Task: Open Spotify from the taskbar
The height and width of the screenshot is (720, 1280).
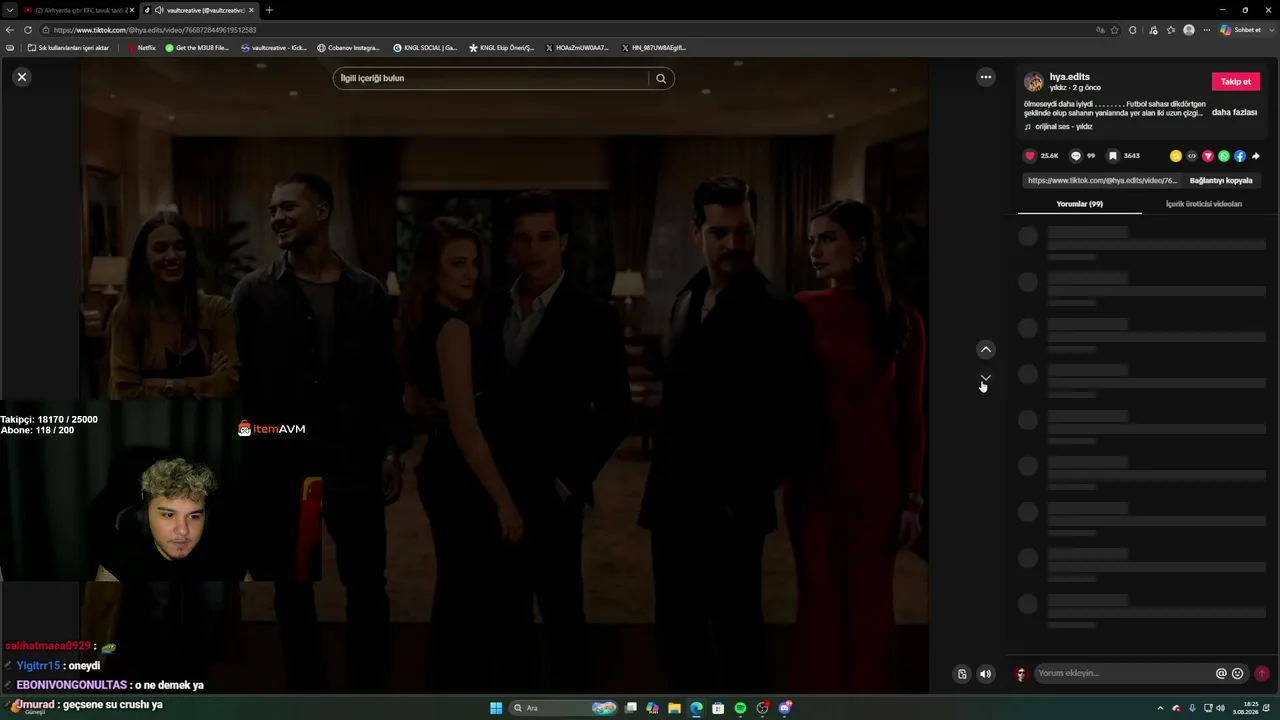Action: (x=740, y=708)
